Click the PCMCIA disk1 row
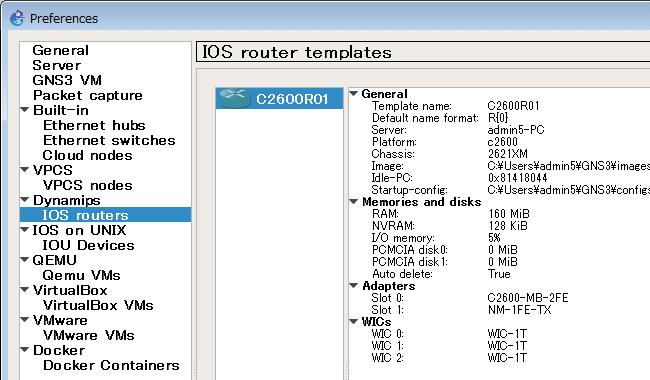This screenshot has width=650, height=380. pyautogui.click(x=499, y=262)
